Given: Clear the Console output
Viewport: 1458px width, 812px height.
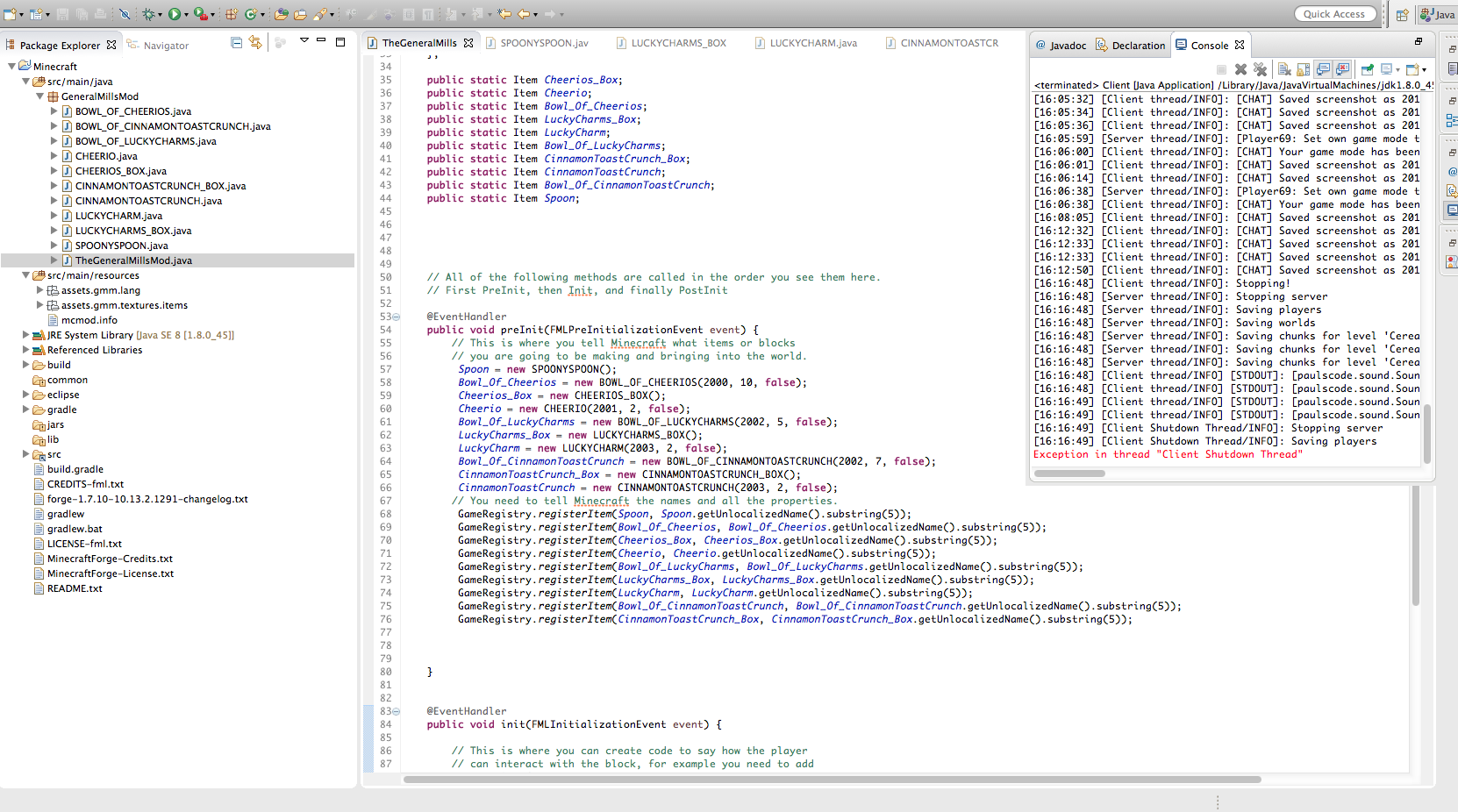Looking at the screenshot, I should coord(1284,69).
